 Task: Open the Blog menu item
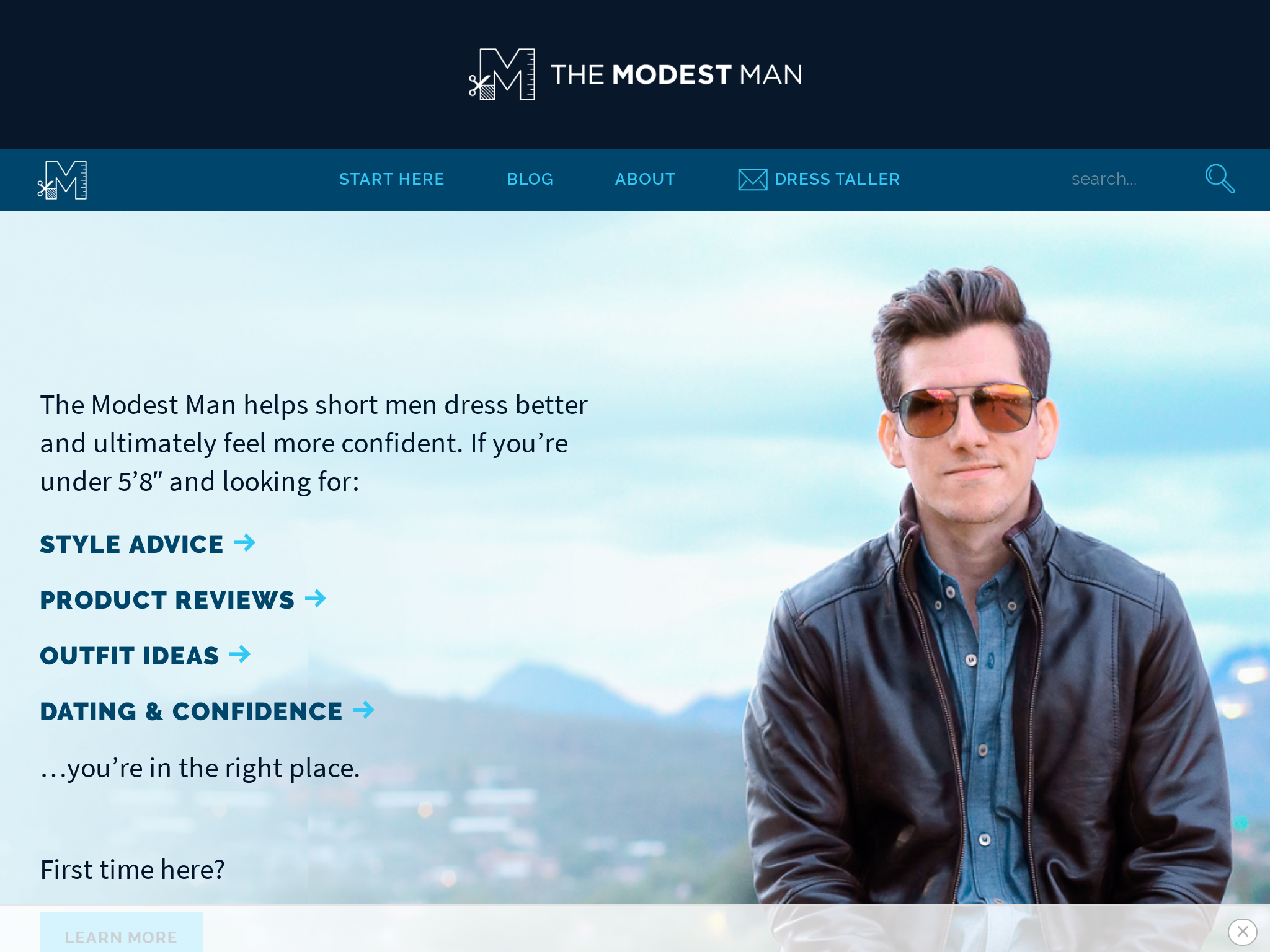[x=530, y=179]
